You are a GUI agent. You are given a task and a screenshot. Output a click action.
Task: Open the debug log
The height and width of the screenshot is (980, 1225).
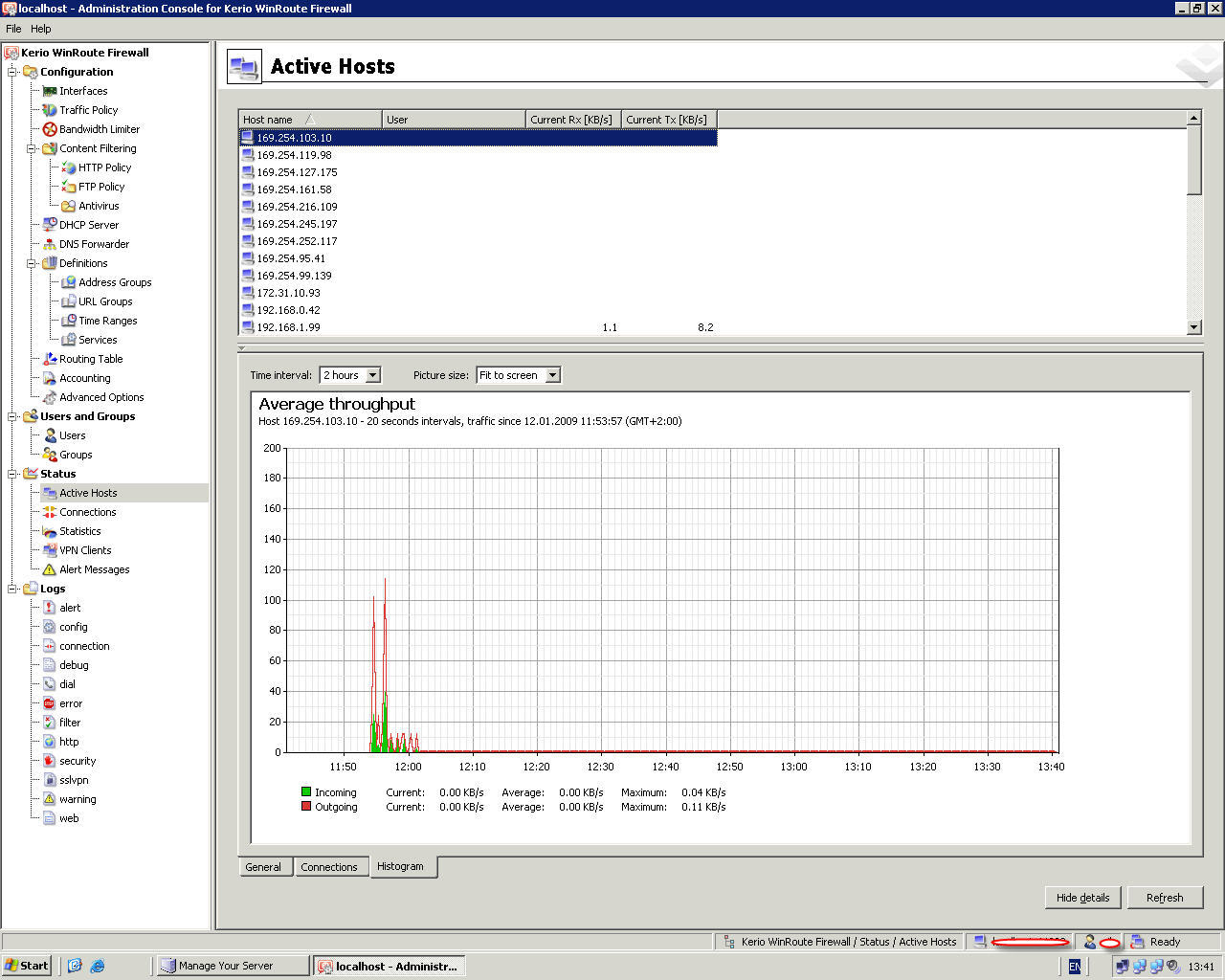tap(74, 665)
